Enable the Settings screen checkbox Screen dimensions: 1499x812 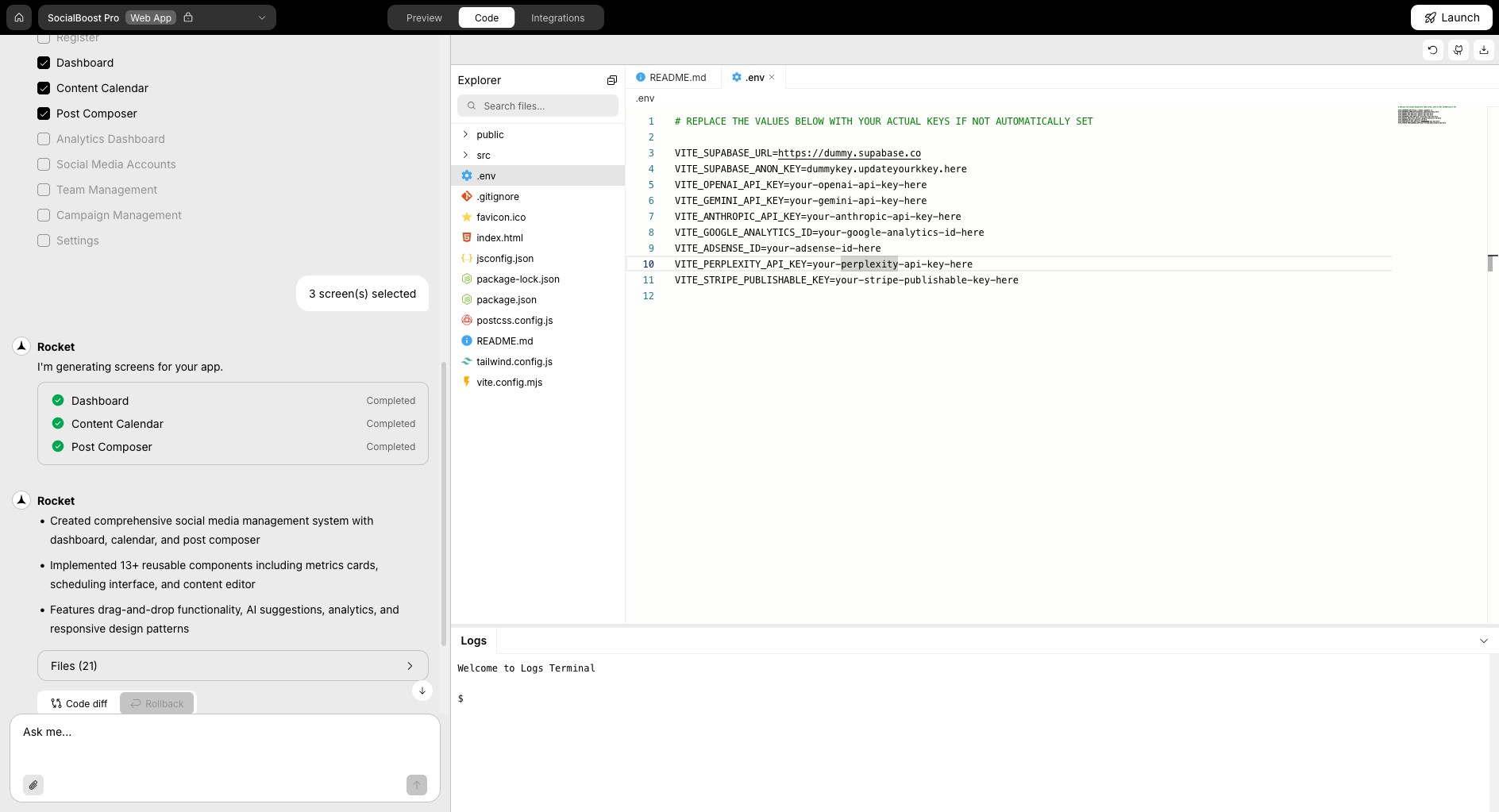tap(44, 240)
